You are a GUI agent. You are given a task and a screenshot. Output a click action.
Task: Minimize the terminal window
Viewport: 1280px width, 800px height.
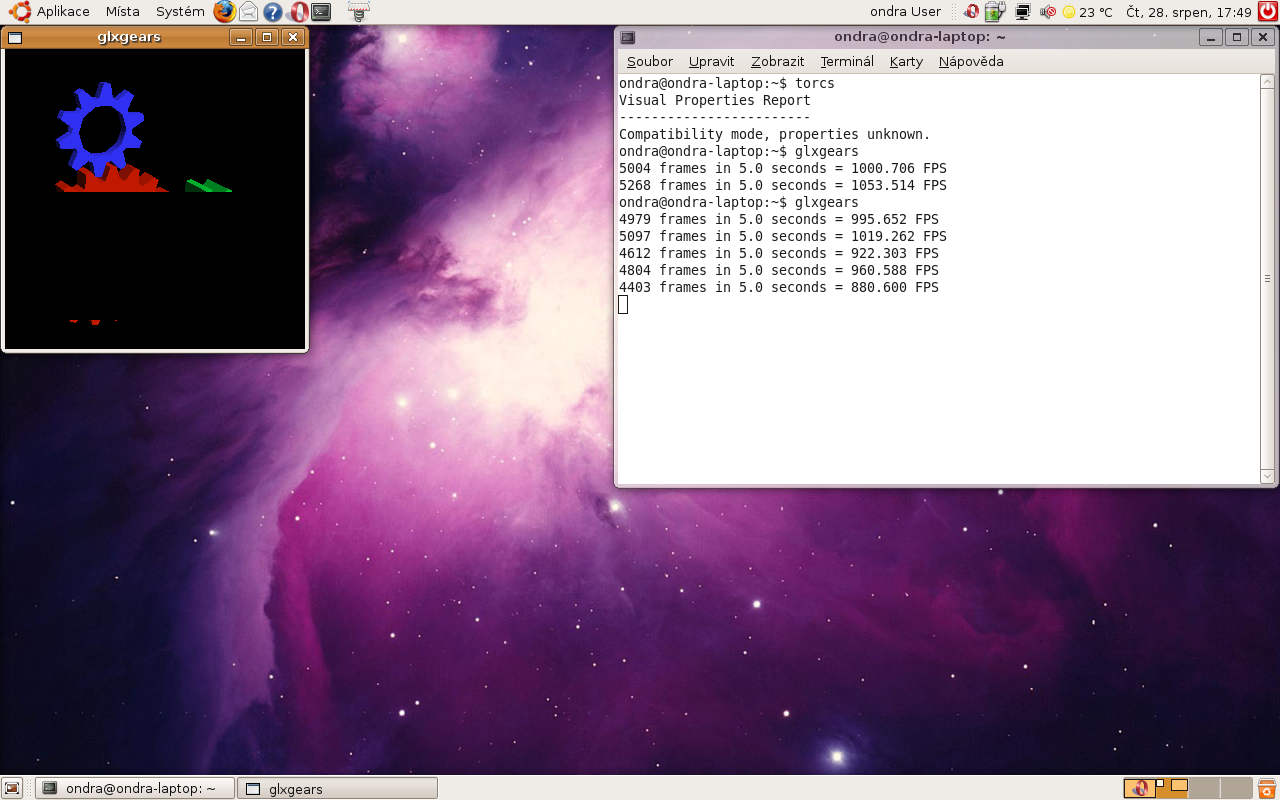click(x=1211, y=38)
